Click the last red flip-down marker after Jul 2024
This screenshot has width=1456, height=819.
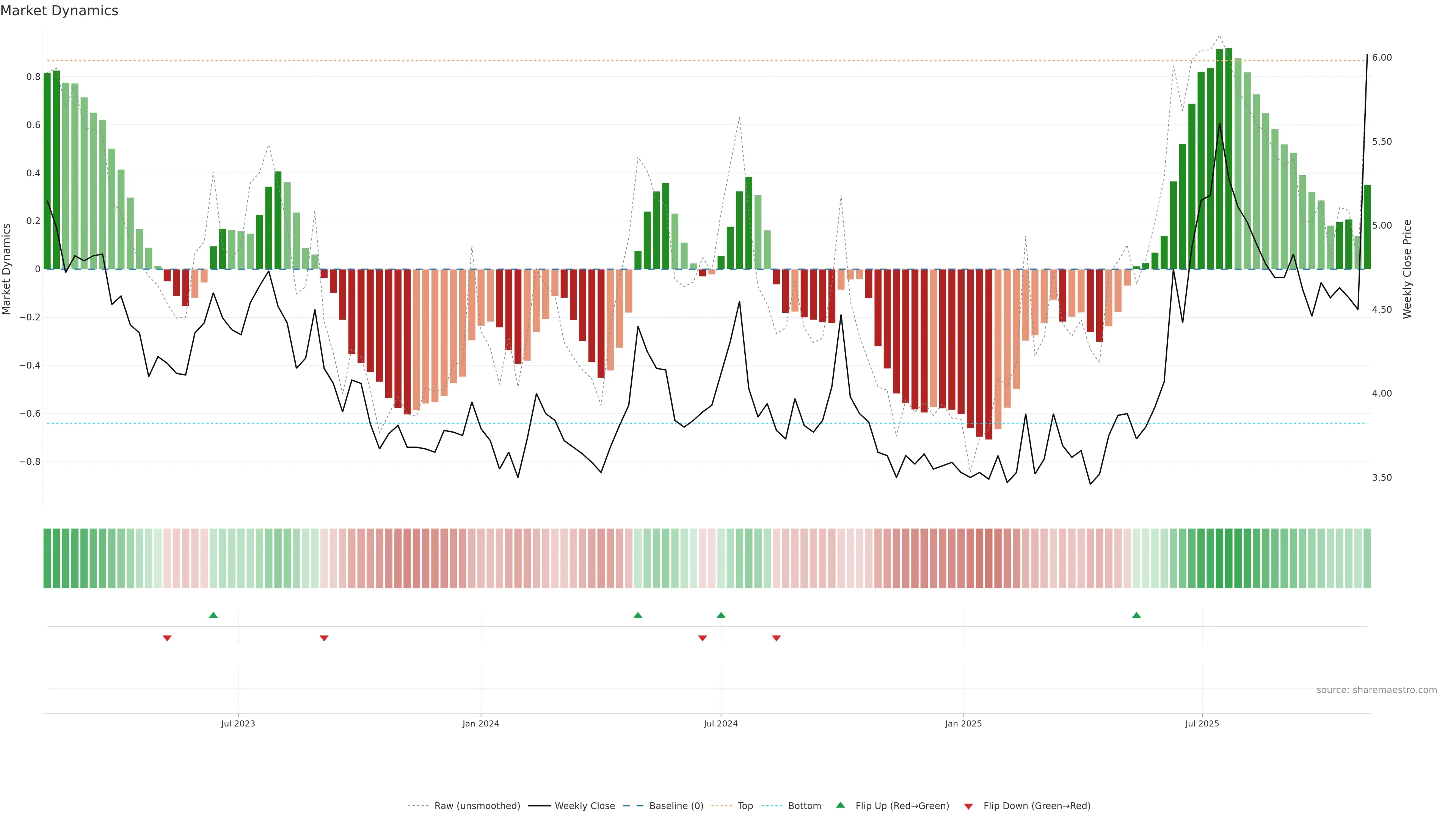(776, 638)
